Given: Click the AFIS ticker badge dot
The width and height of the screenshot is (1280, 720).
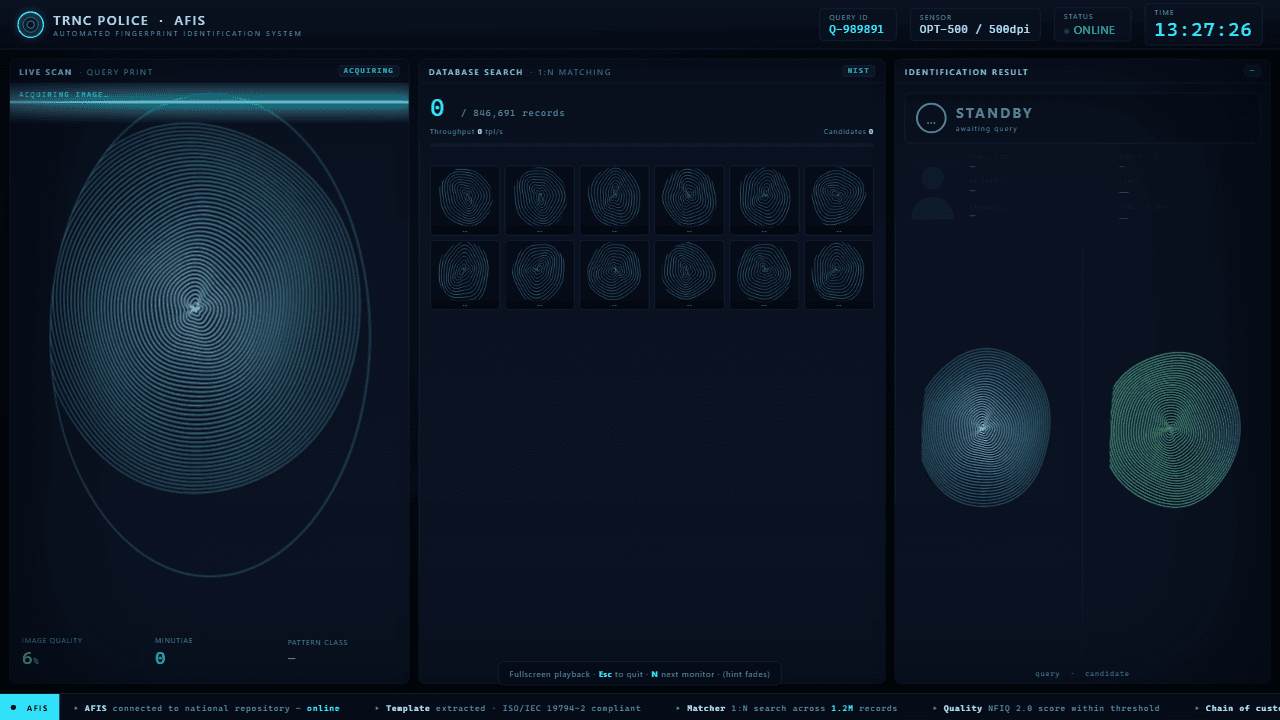Looking at the screenshot, I should coord(13,707).
